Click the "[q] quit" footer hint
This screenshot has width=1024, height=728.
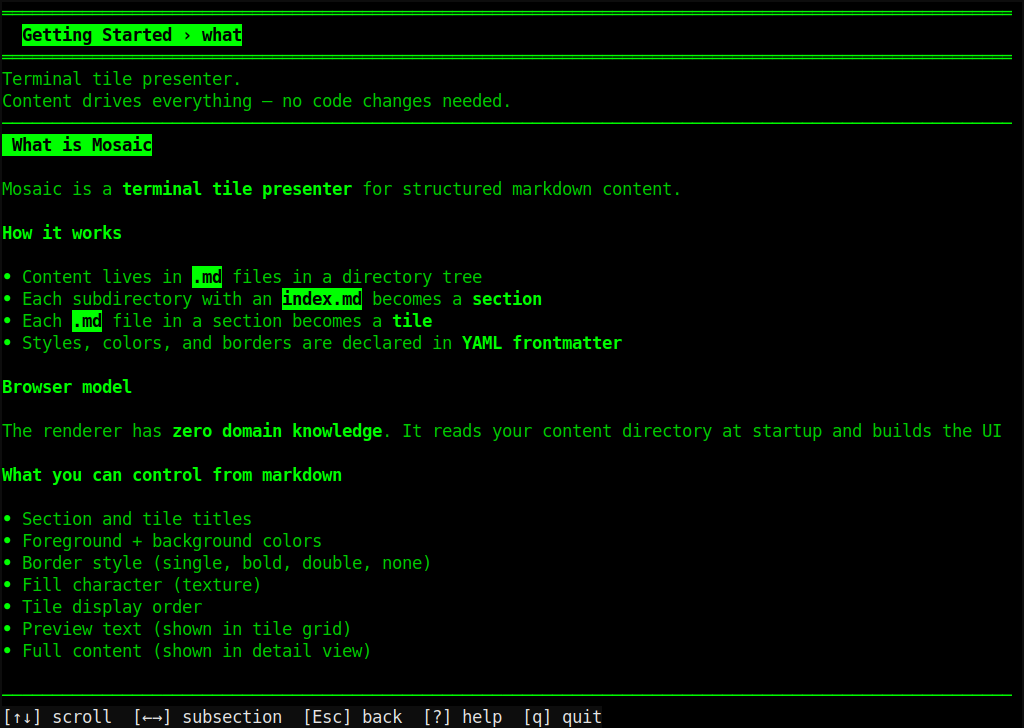pos(562,717)
